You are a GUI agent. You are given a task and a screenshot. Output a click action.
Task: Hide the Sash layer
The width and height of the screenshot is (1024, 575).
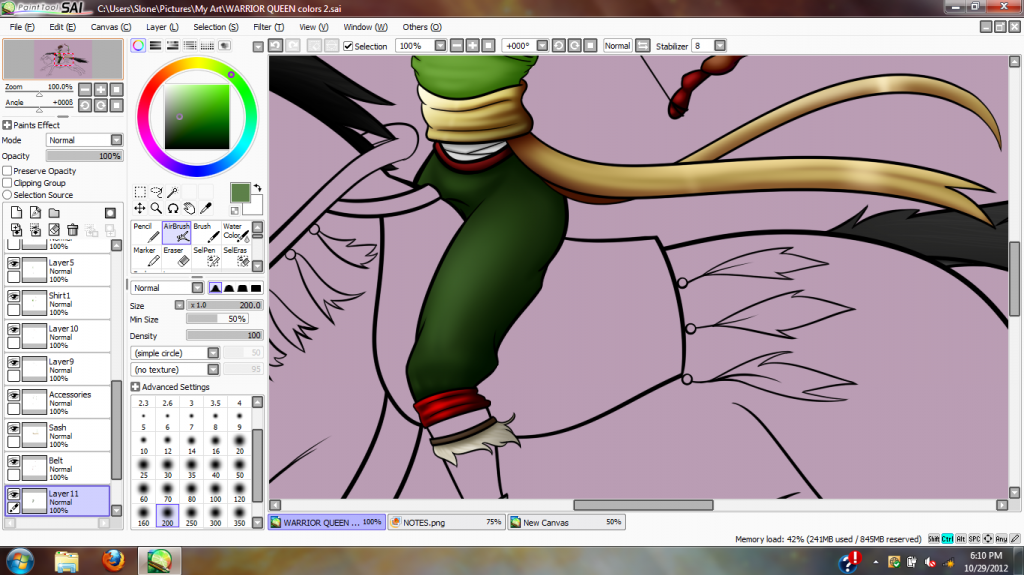click(13, 428)
